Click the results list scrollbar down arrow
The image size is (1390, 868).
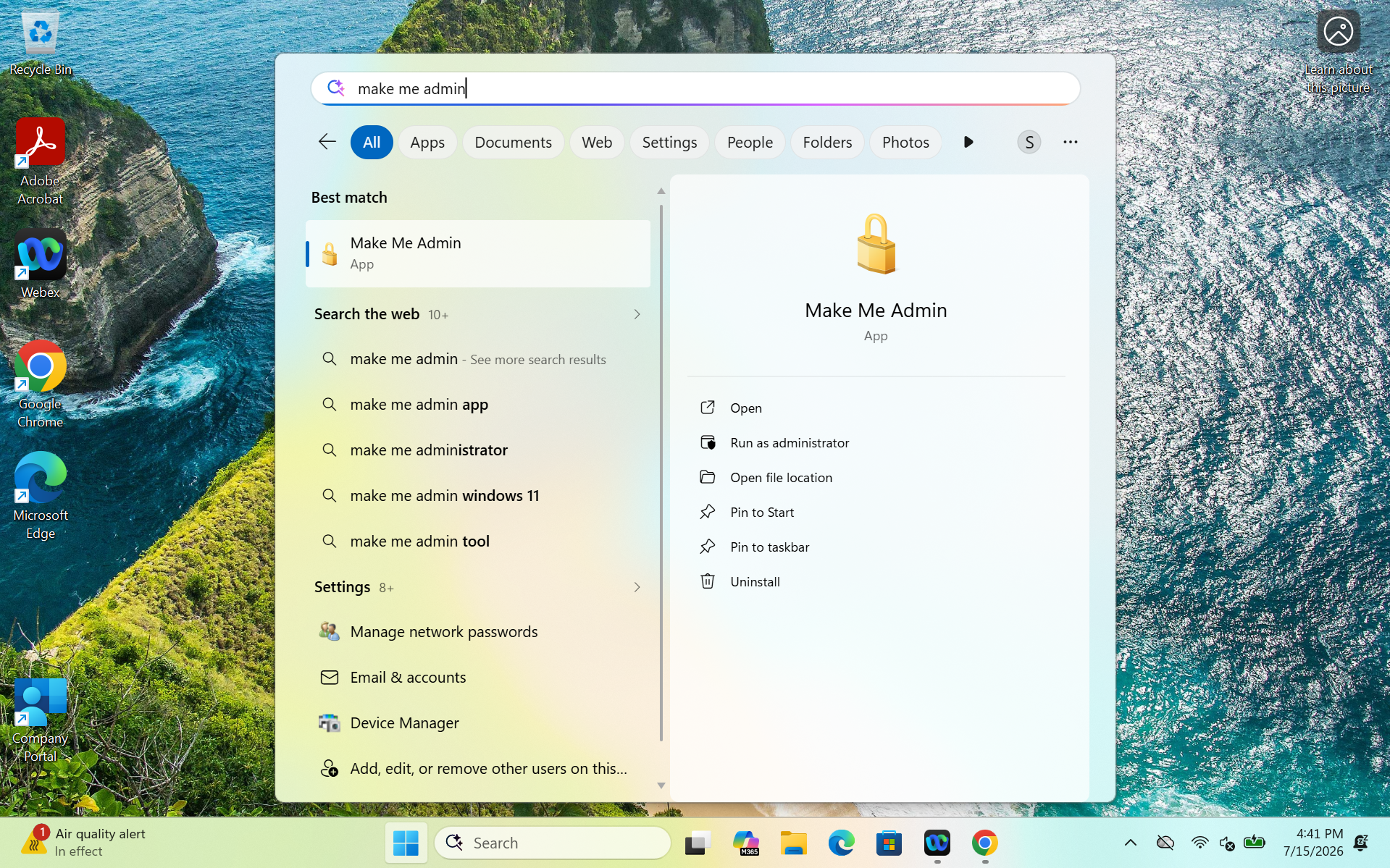661,785
